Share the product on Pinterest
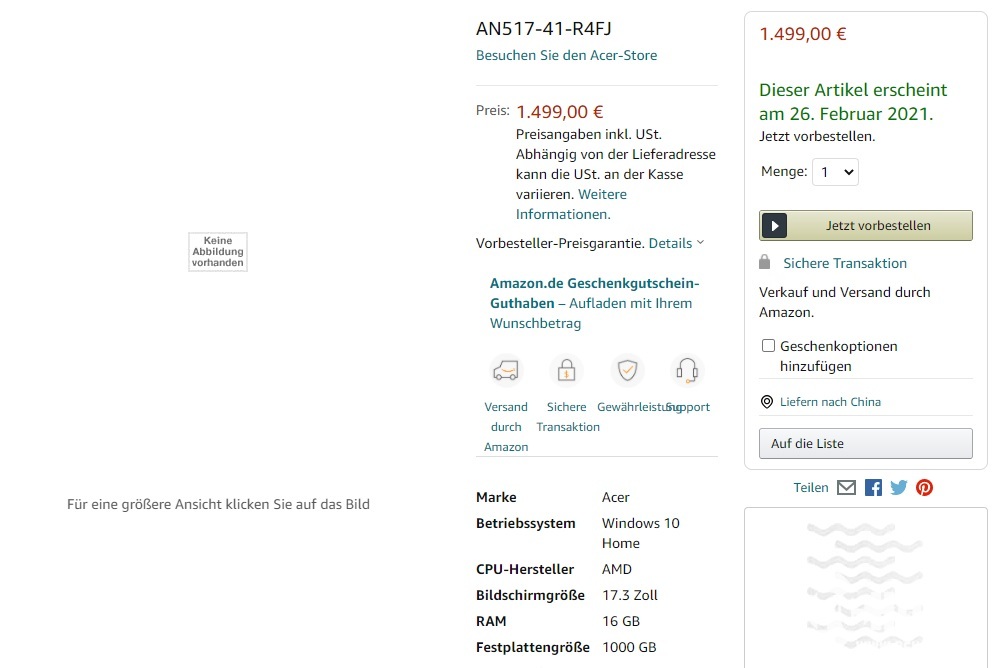Image resolution: width=992 pixels, height=668 pixels. [x=924, y=488]
